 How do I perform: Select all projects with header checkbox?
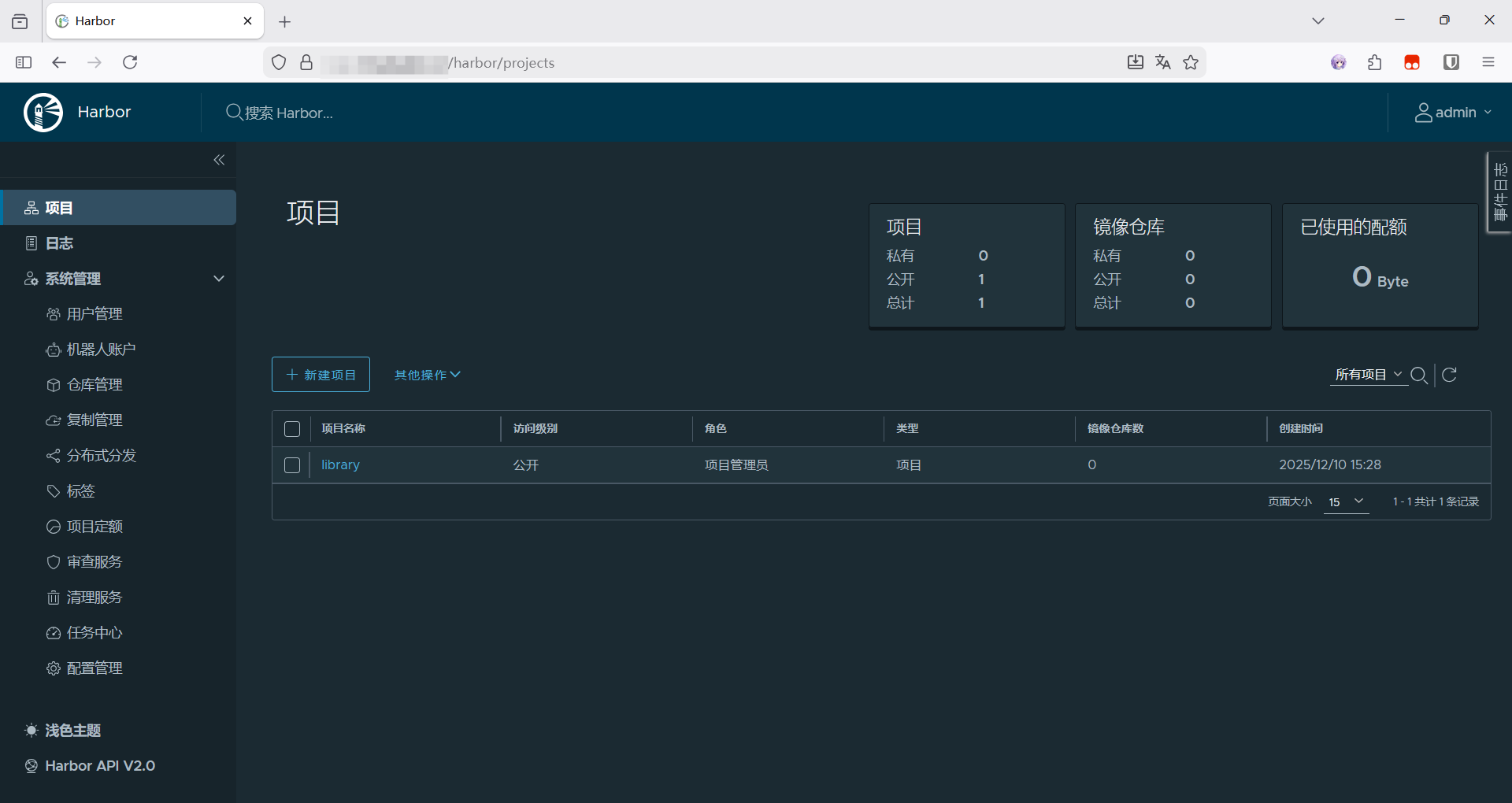(292, 429)
